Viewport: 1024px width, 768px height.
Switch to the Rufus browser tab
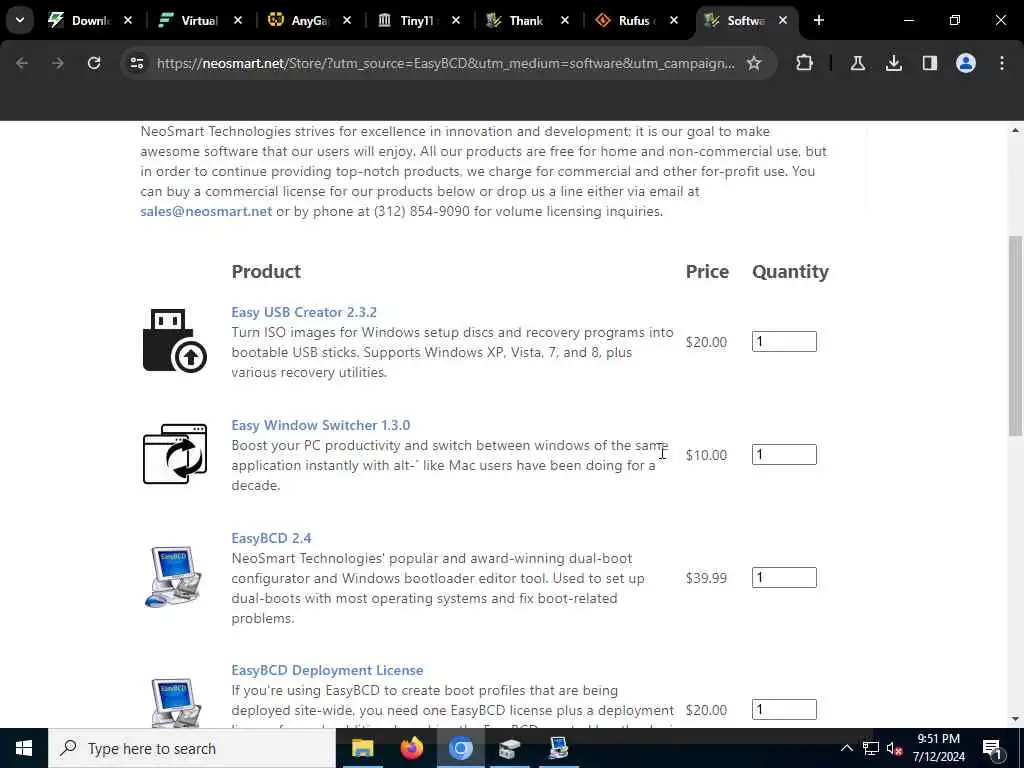(635, 20)
